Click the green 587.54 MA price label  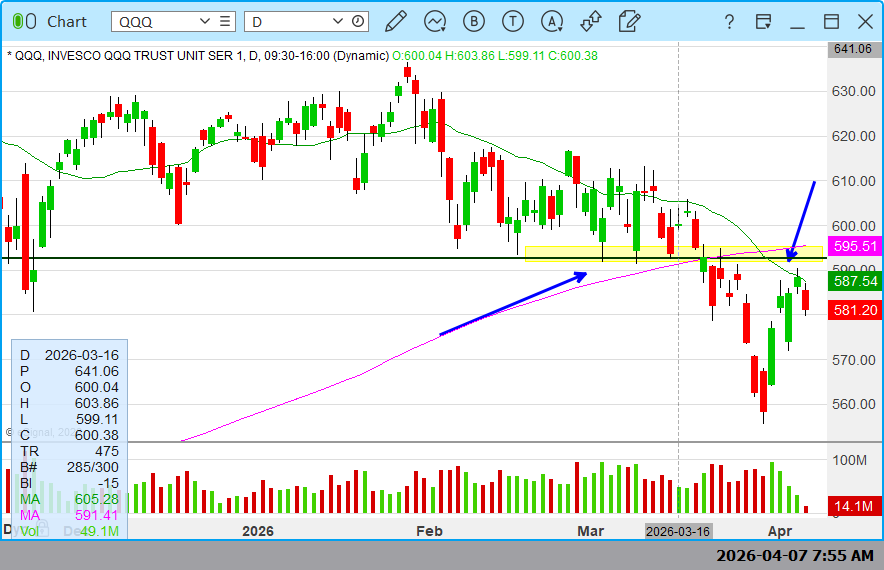855,281
